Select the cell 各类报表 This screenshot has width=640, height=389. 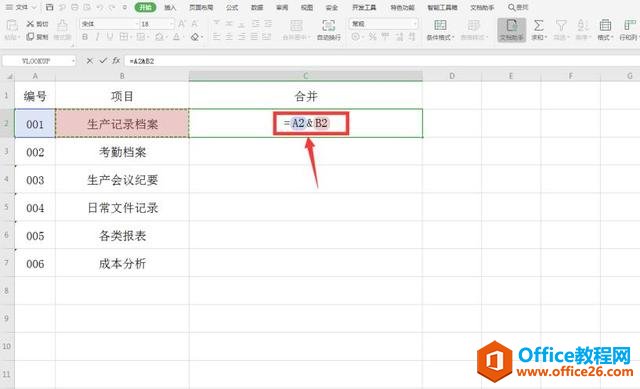(x=122, y=236)
